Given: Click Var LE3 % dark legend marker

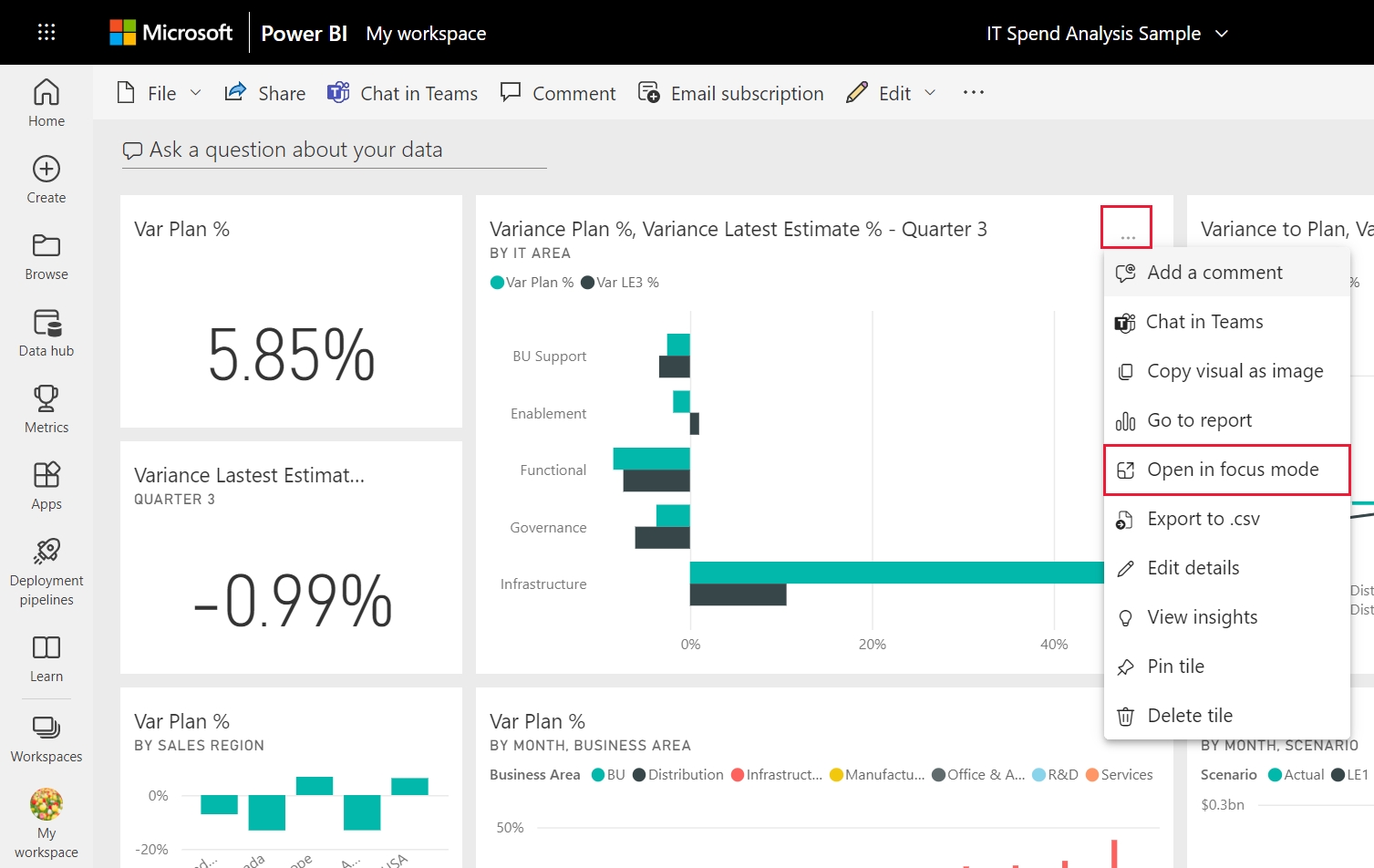Looking at the screenshot, I should pos(588,283).
